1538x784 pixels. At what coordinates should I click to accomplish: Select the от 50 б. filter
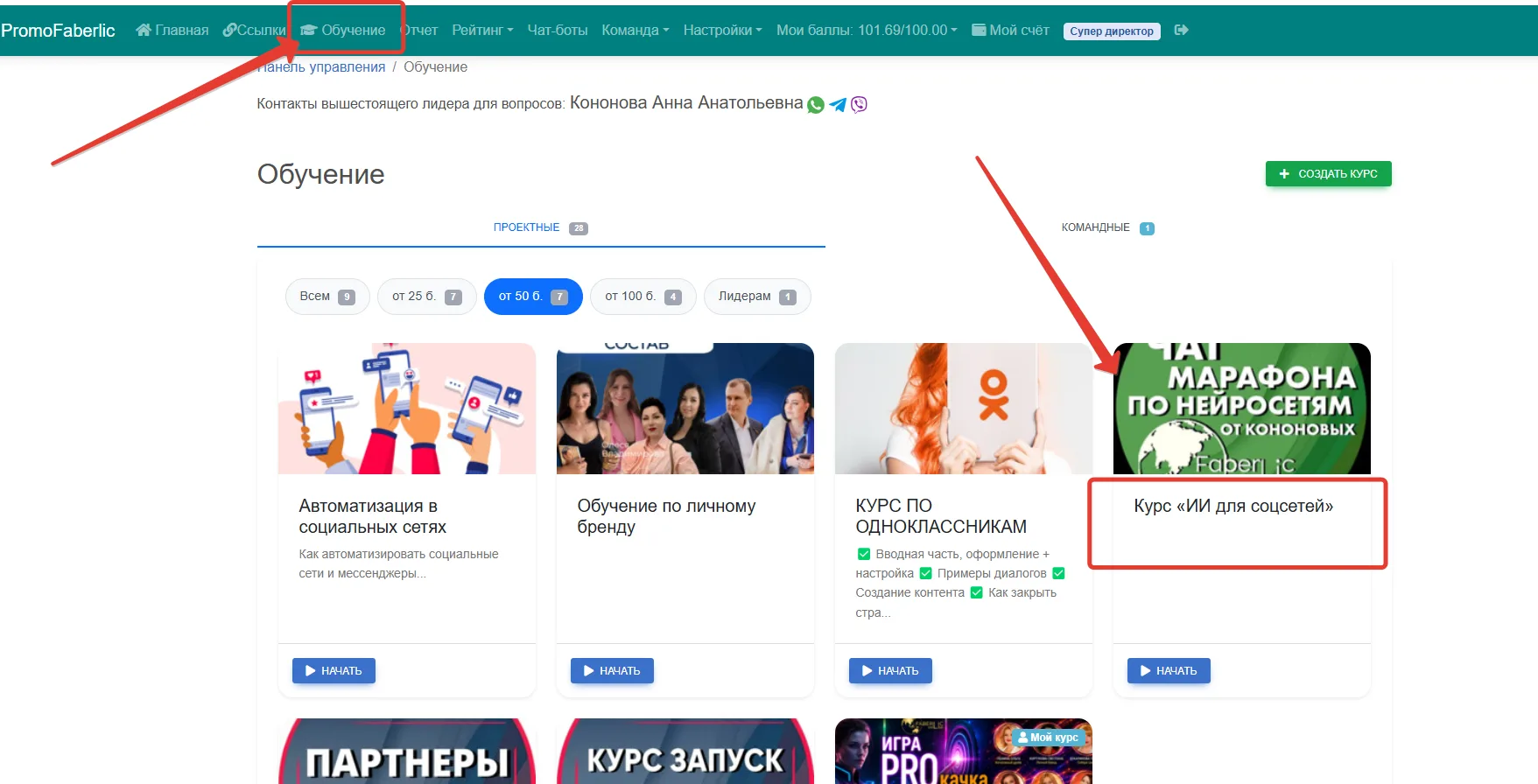pos(533,297)
